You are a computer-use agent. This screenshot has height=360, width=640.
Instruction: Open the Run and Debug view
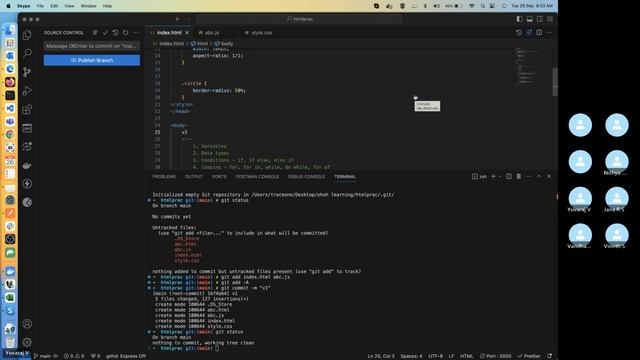point(27,91)
